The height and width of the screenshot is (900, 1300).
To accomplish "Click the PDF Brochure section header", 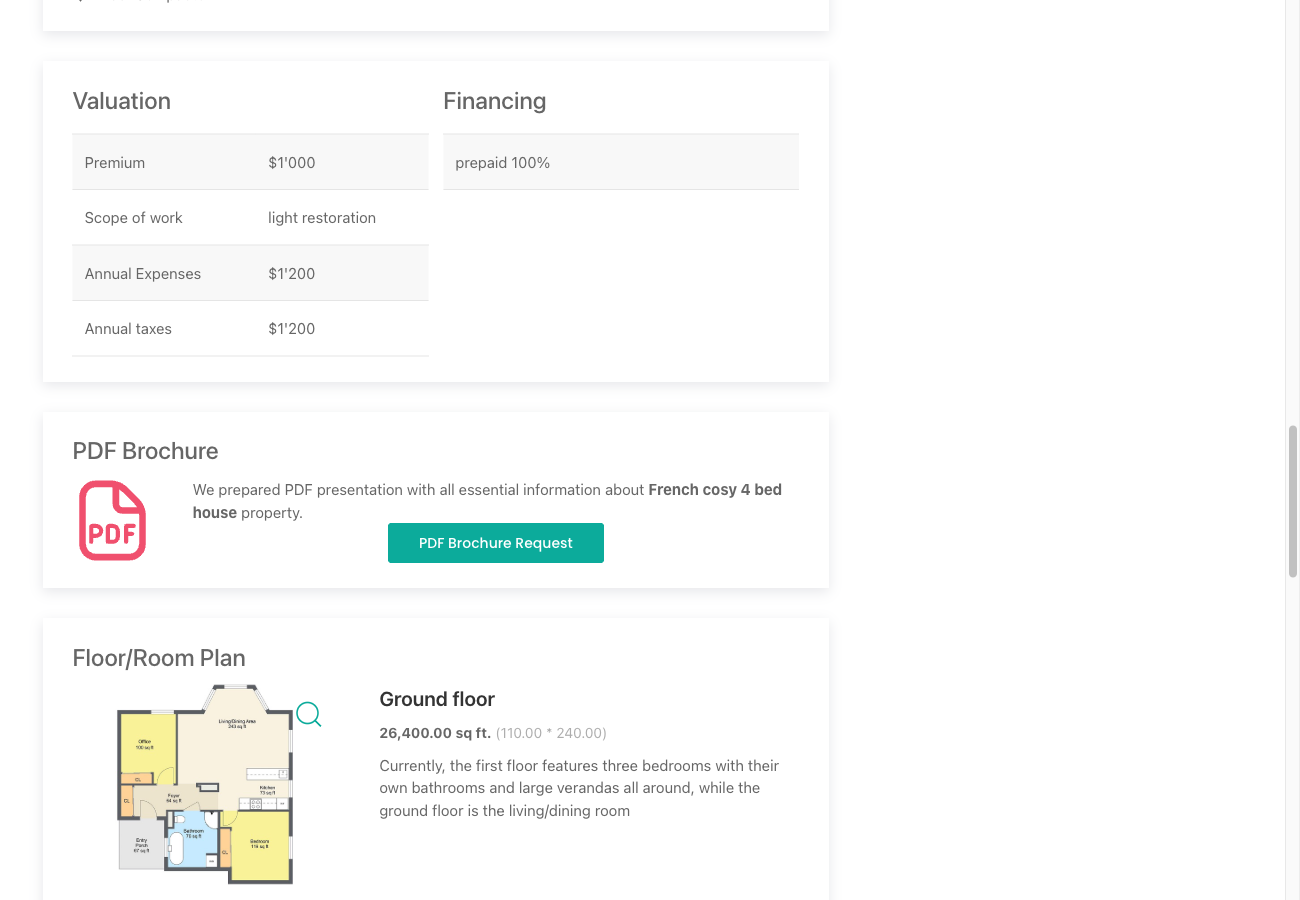I will tap(145, 451).
